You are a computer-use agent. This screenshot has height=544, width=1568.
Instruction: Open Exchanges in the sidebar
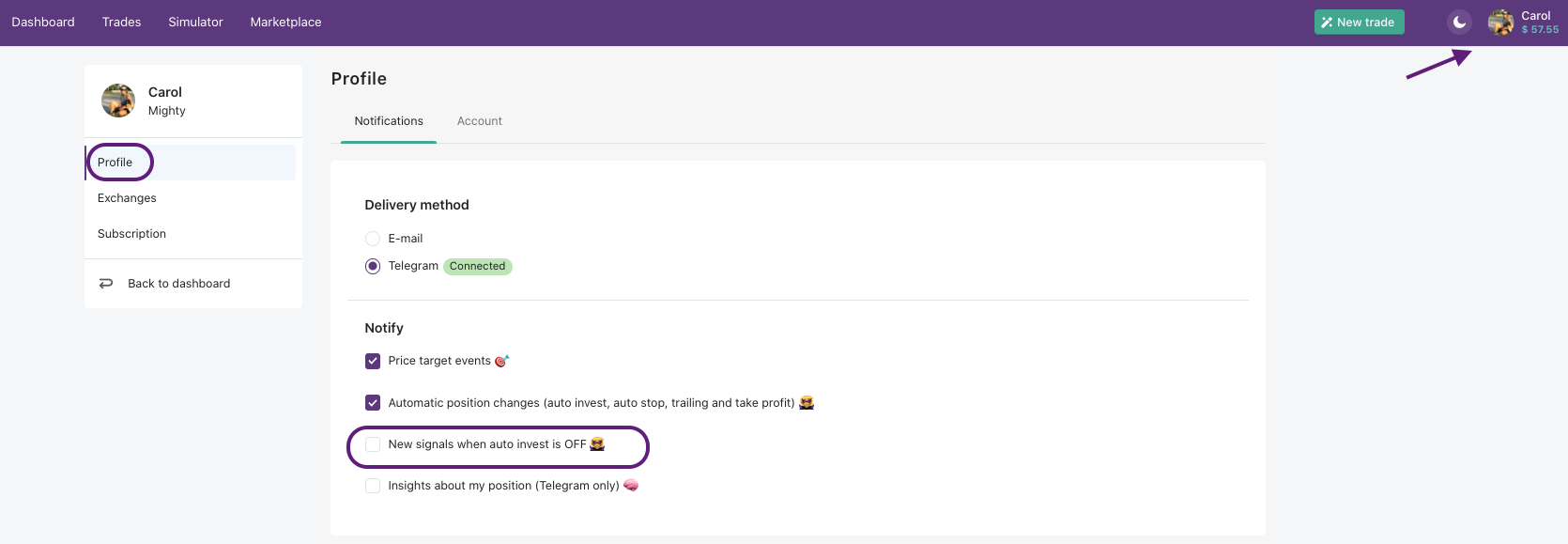tap(127, 198)
